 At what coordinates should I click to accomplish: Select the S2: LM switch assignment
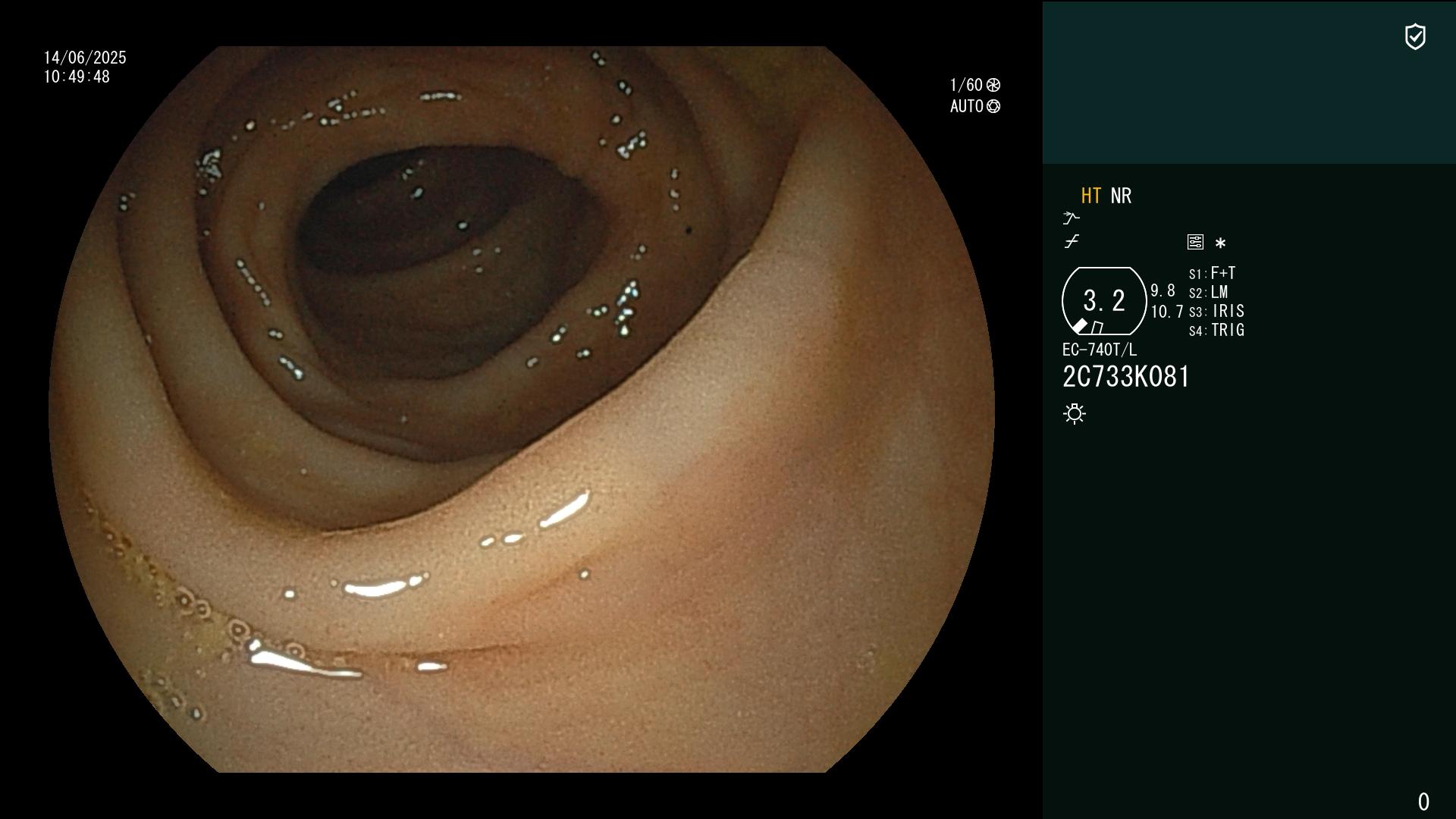[1209, 292]
